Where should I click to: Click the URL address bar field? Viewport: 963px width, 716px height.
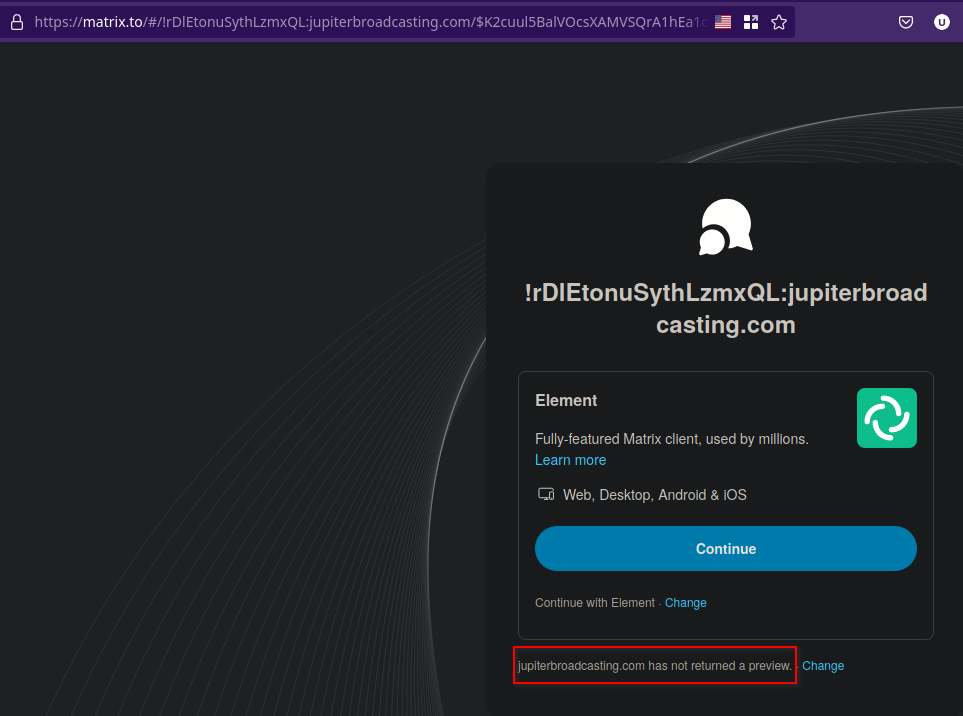[370, 22]
